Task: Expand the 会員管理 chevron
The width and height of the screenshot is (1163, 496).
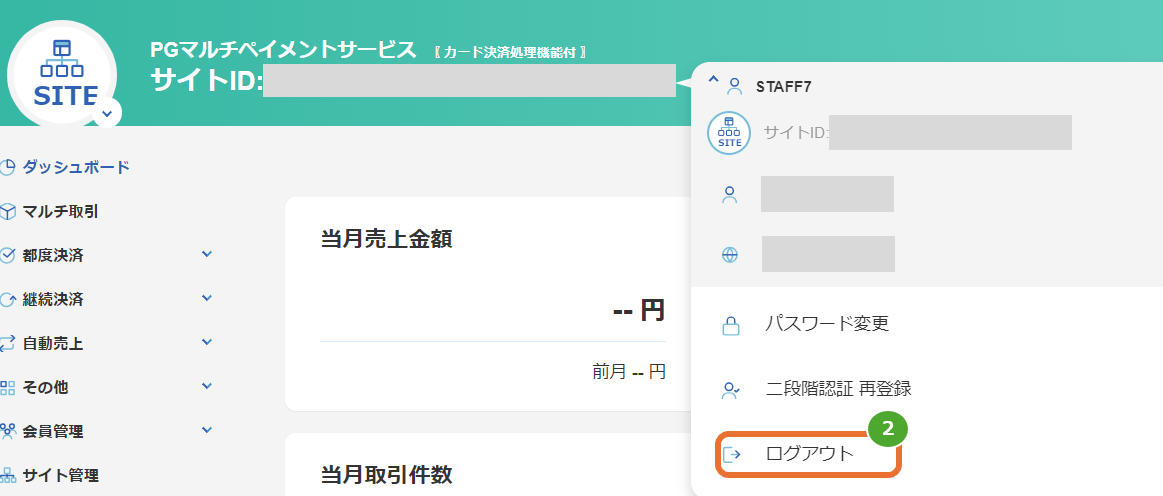Action: (x=207, y=430)
